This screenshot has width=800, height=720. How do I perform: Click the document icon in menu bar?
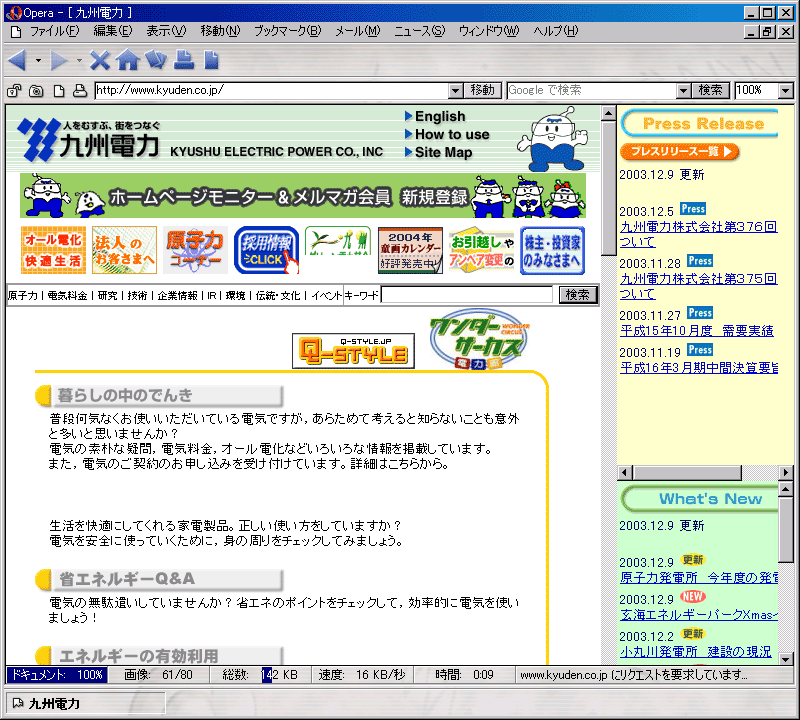tap(16, 32)
